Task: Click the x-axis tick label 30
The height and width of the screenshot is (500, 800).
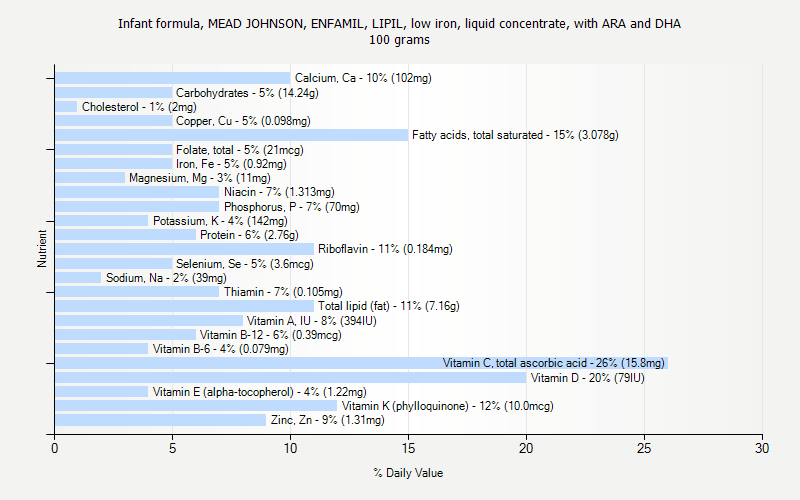Action: 762,448
